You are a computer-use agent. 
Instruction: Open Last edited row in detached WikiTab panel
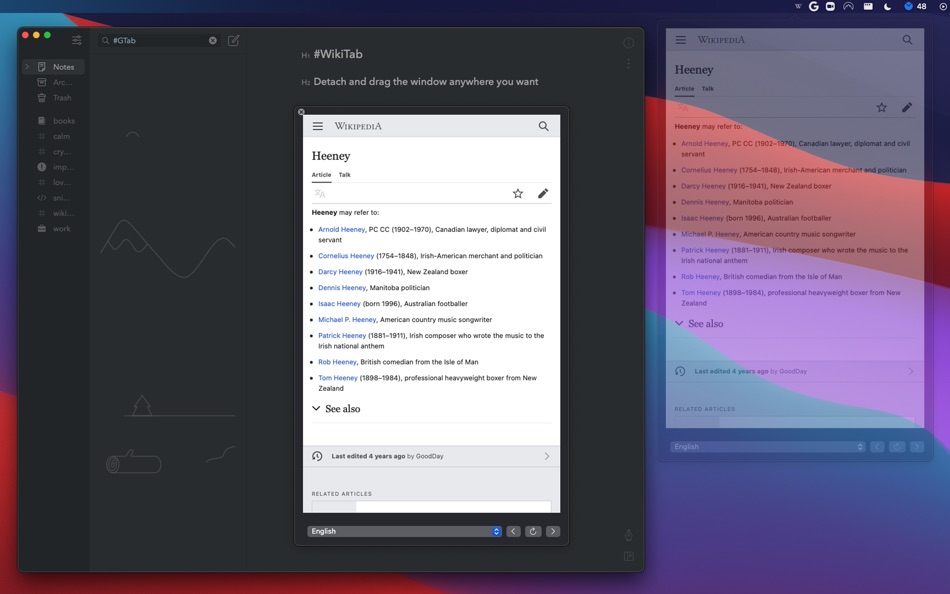794,371
